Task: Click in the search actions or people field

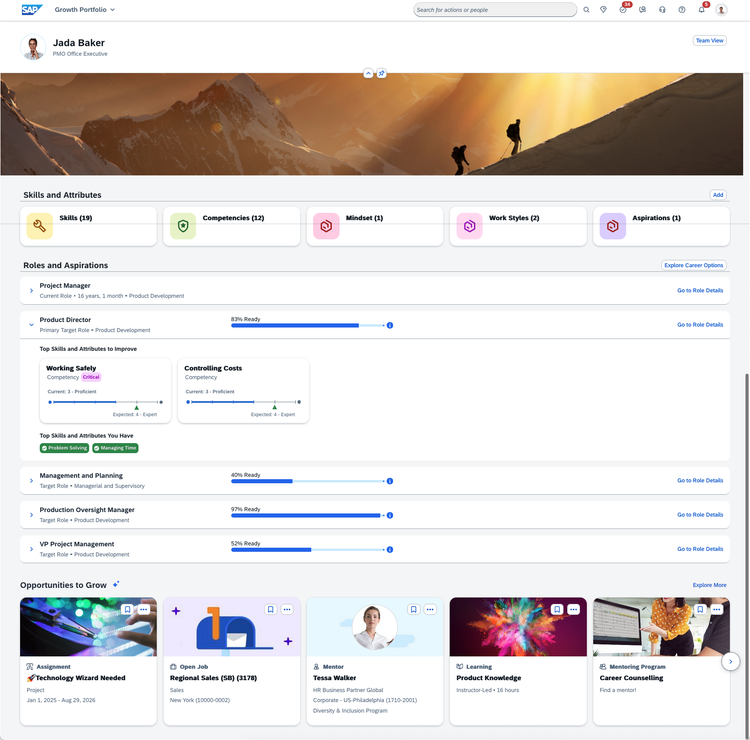Action: (x=495, y=10)
